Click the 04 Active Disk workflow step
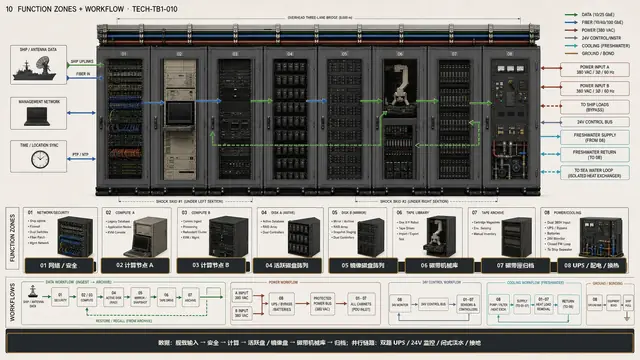 pos(113,297)
